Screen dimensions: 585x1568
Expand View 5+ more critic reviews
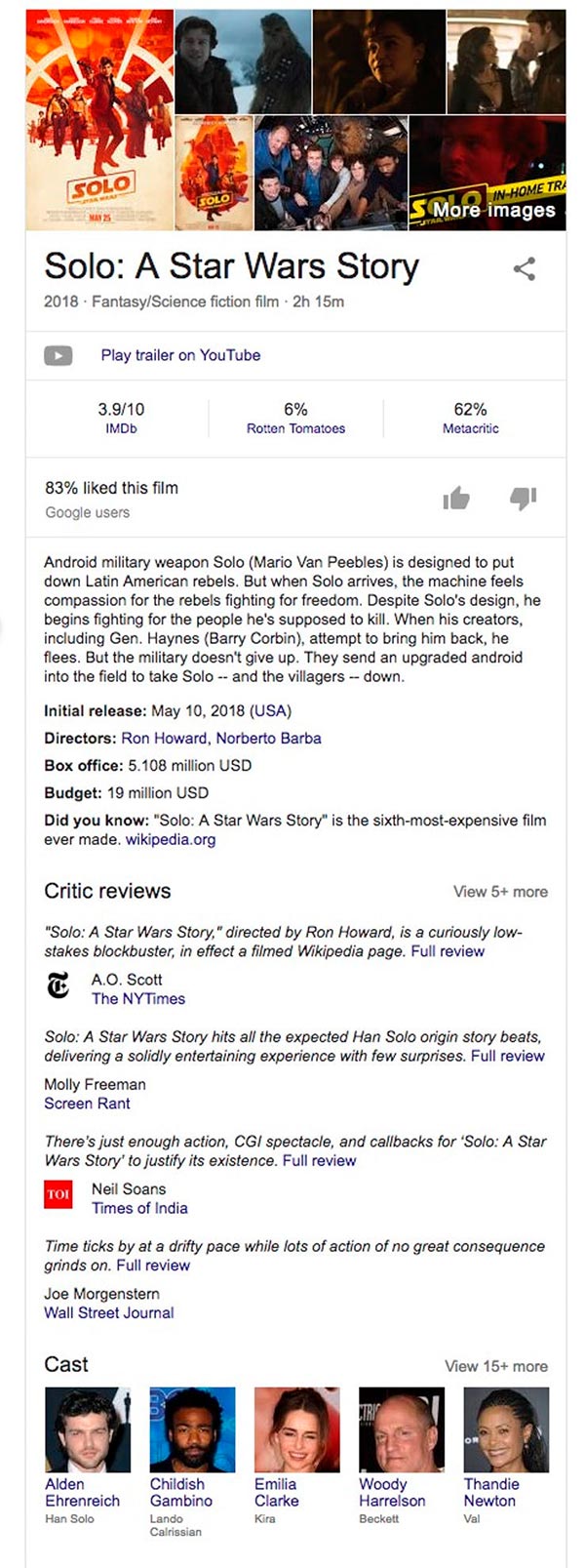(x=500, y=892)
